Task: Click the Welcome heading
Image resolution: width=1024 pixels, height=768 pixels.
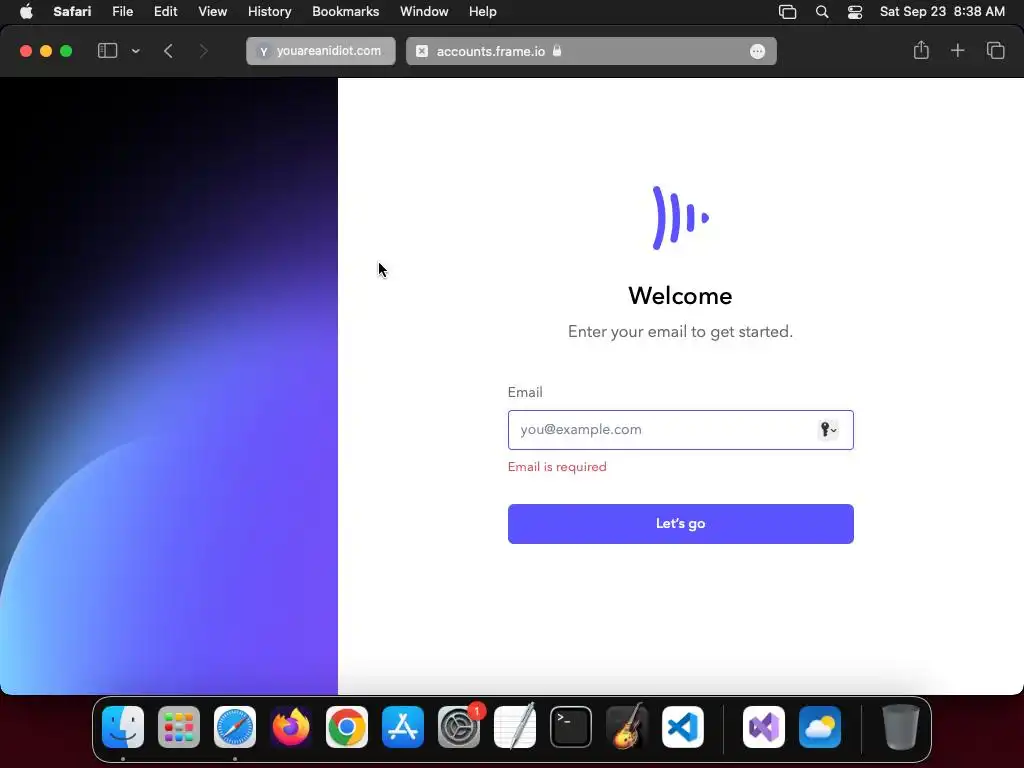Action: click(680, 296)
